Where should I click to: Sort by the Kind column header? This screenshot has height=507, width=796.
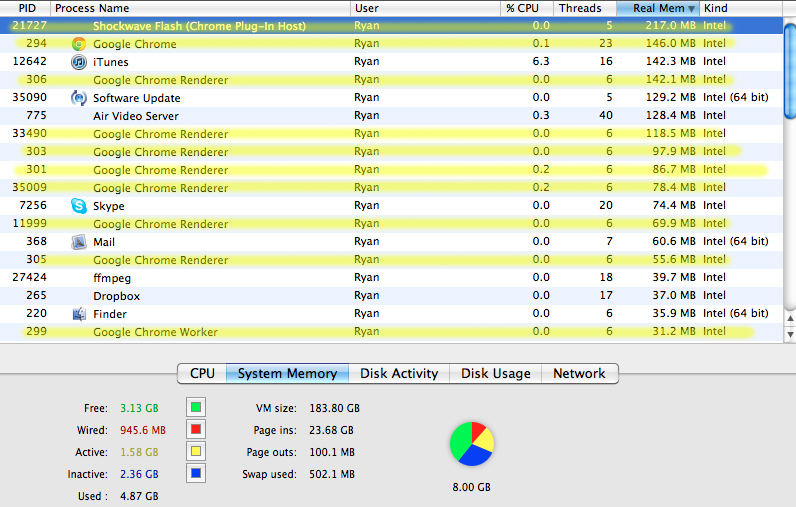coord(741,8)
